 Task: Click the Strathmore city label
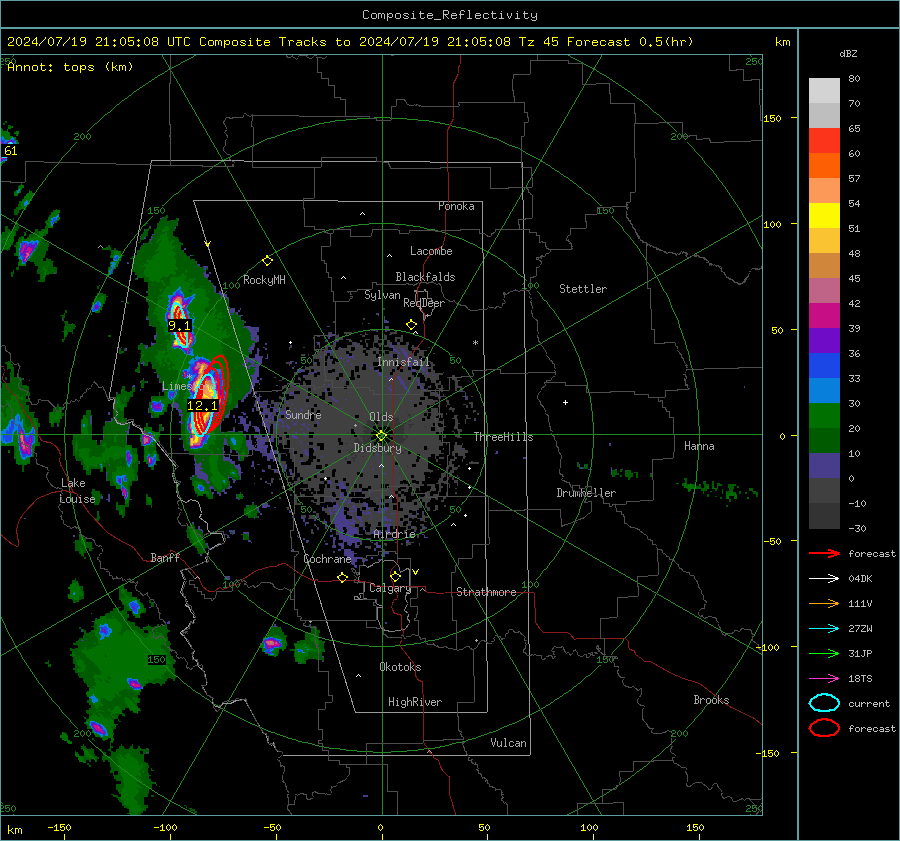[x=486, y=592]
